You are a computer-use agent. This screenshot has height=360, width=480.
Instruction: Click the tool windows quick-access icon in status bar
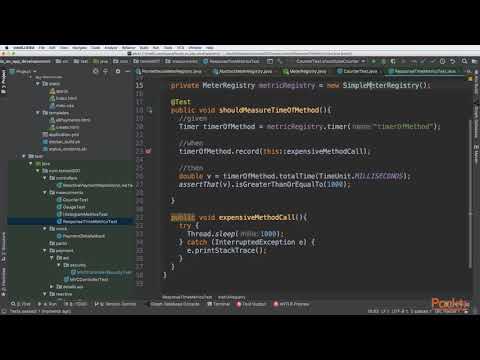pyautogui.click(x=4, y=311)
